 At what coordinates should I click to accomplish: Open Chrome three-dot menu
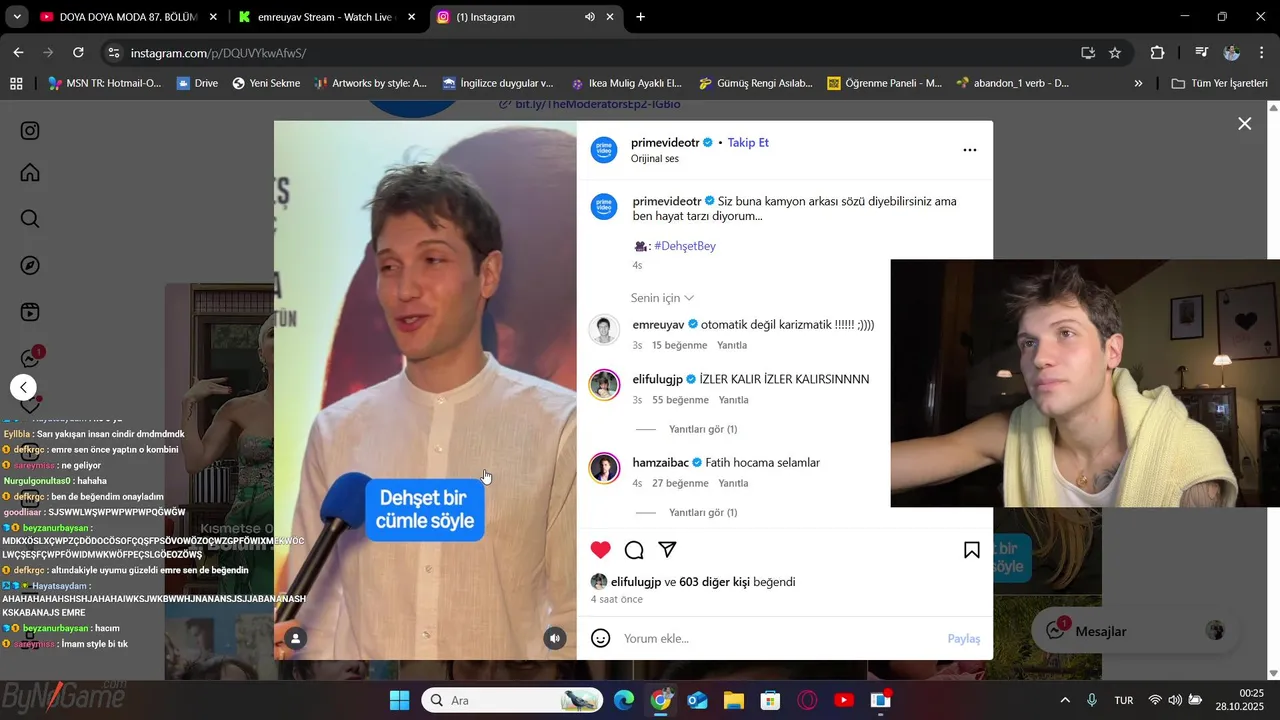1261,53
